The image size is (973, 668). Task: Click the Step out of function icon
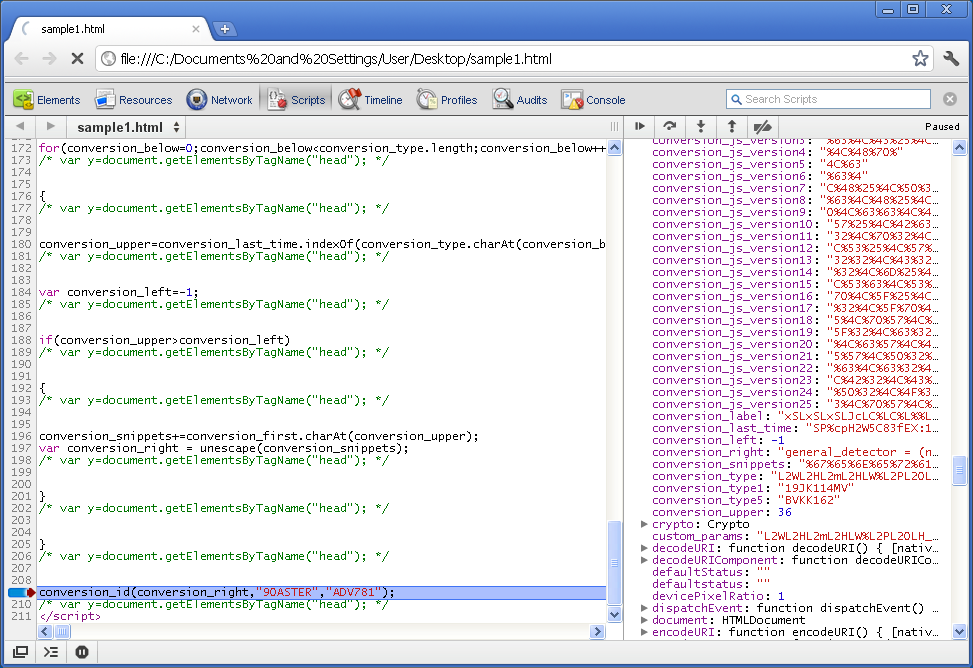(732, 127)
